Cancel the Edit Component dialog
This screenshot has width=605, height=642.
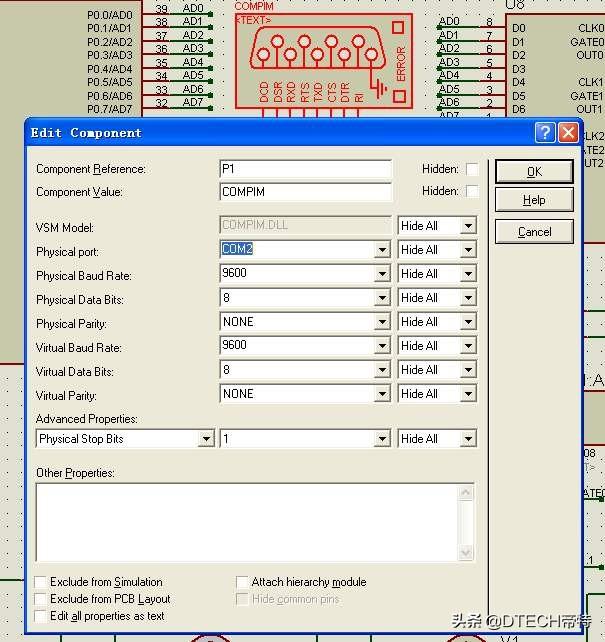click(534, 232)
